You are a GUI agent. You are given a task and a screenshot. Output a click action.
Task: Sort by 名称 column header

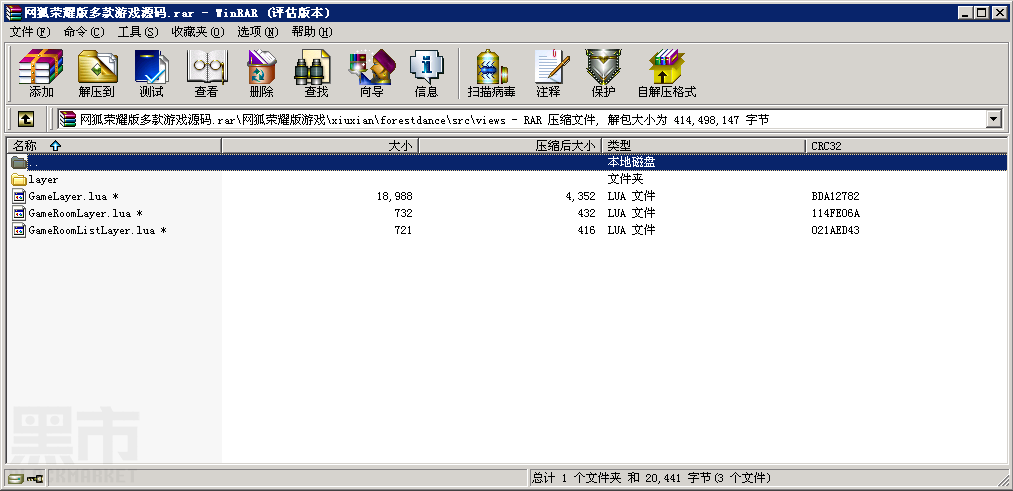tap(114, 146)
